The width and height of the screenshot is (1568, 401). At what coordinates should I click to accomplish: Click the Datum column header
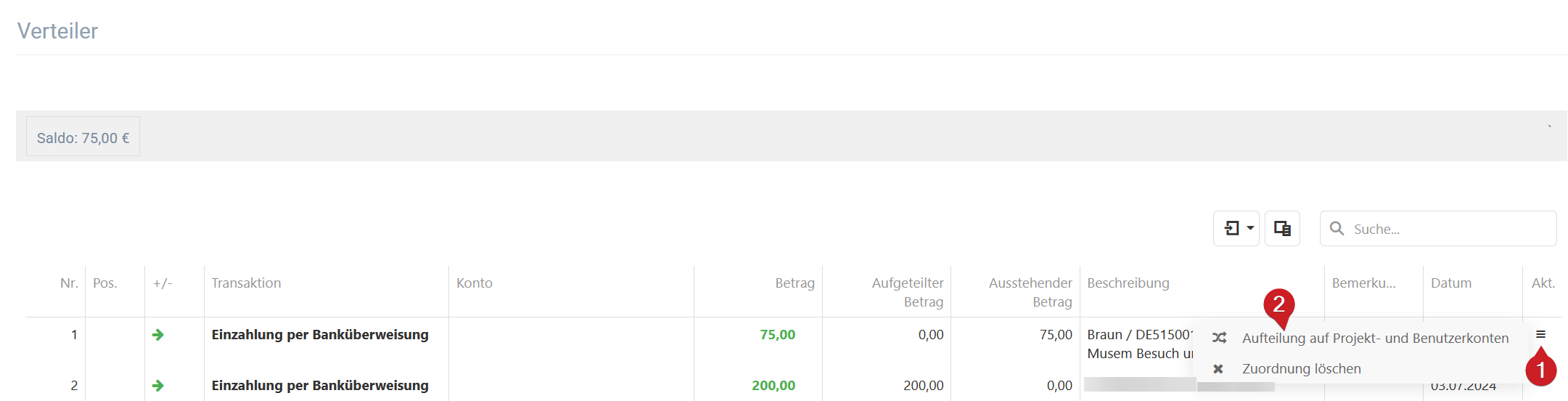tap(1450, 283)
